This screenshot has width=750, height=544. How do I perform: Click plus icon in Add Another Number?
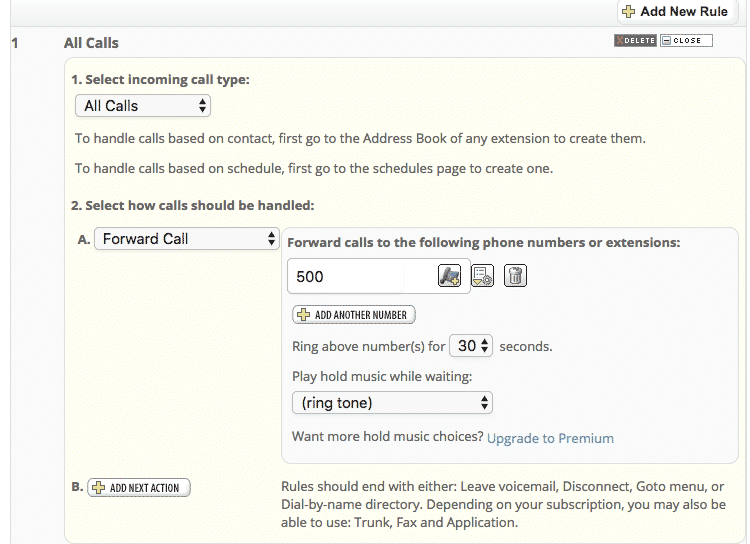pos(304,314)
